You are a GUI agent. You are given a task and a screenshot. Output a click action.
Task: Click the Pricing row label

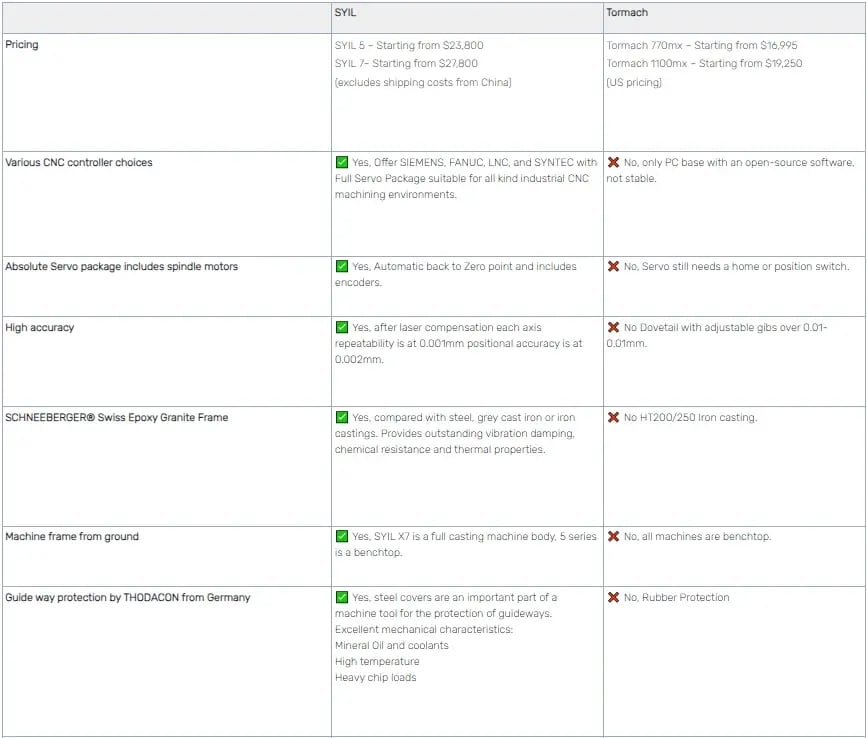tap(22, 45)
